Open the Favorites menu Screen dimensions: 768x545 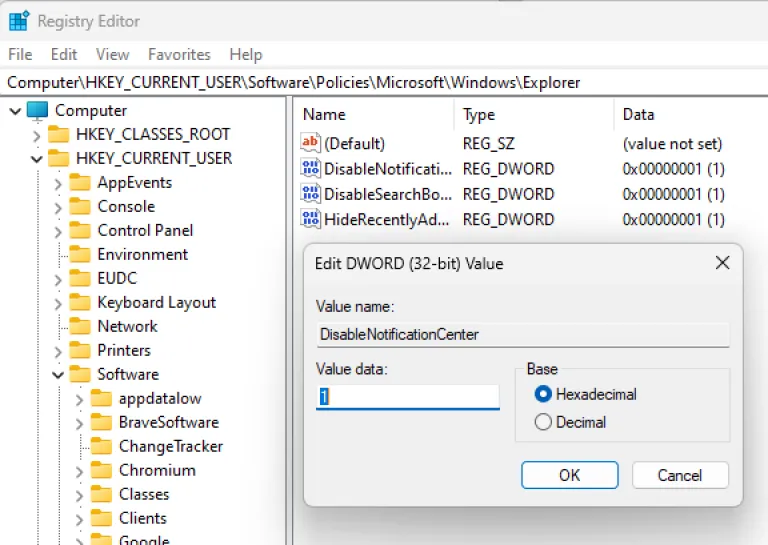click(x=179, y=54)
